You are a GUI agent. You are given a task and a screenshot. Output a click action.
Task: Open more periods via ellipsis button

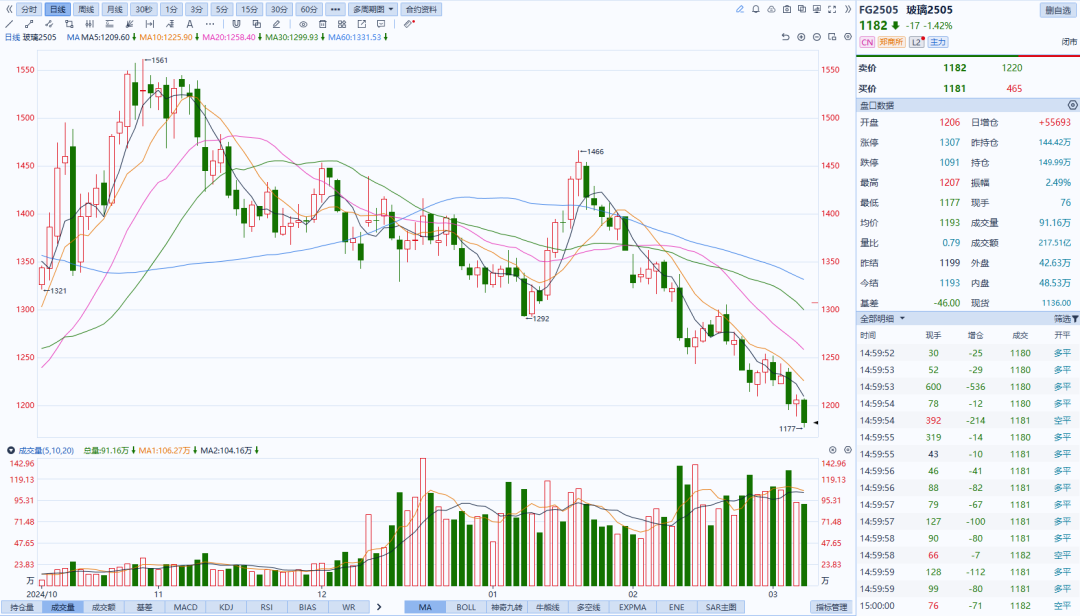click(x=335, y=10)
